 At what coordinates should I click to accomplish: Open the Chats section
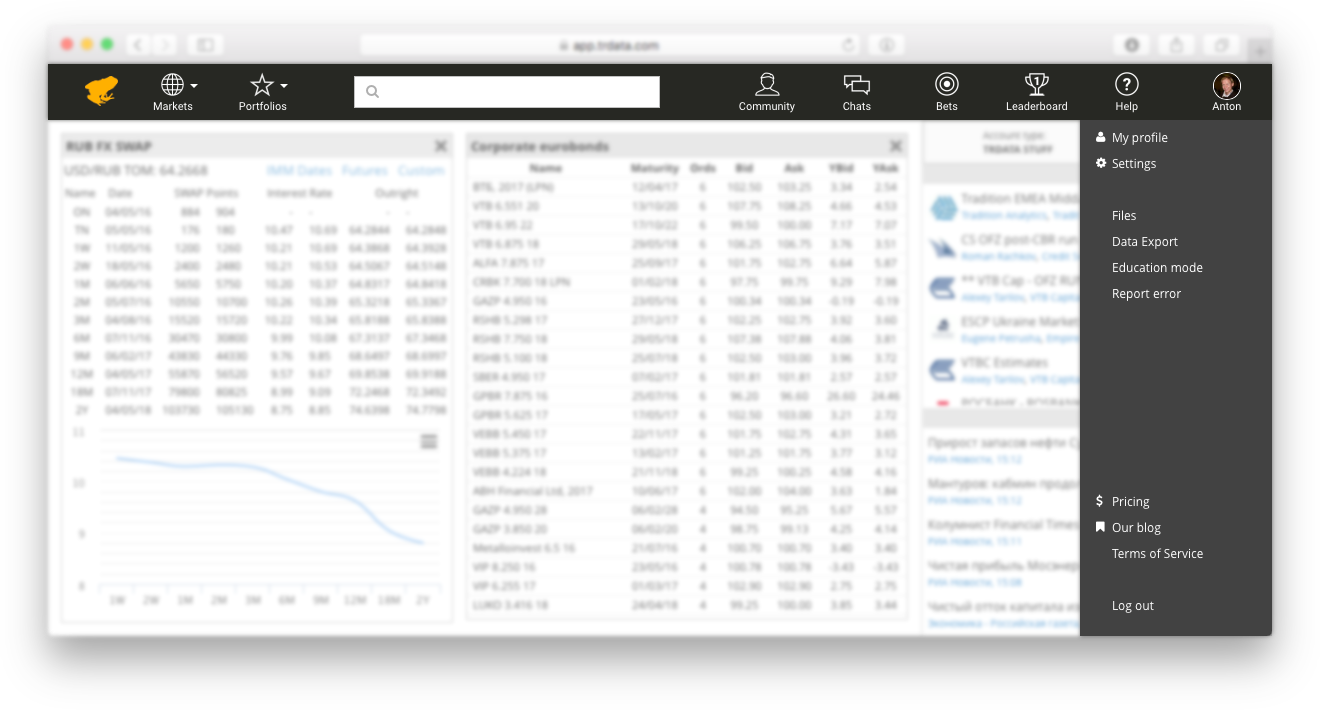coord(857,92)
